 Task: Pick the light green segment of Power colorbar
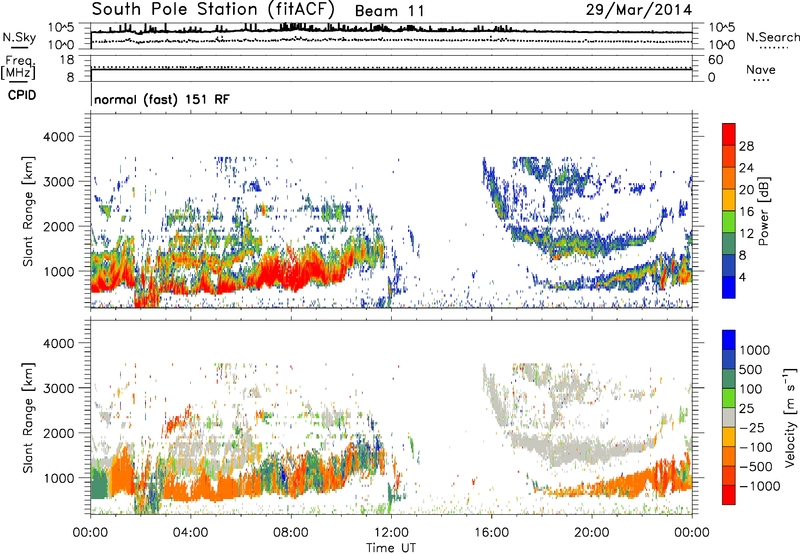[729, 222]
